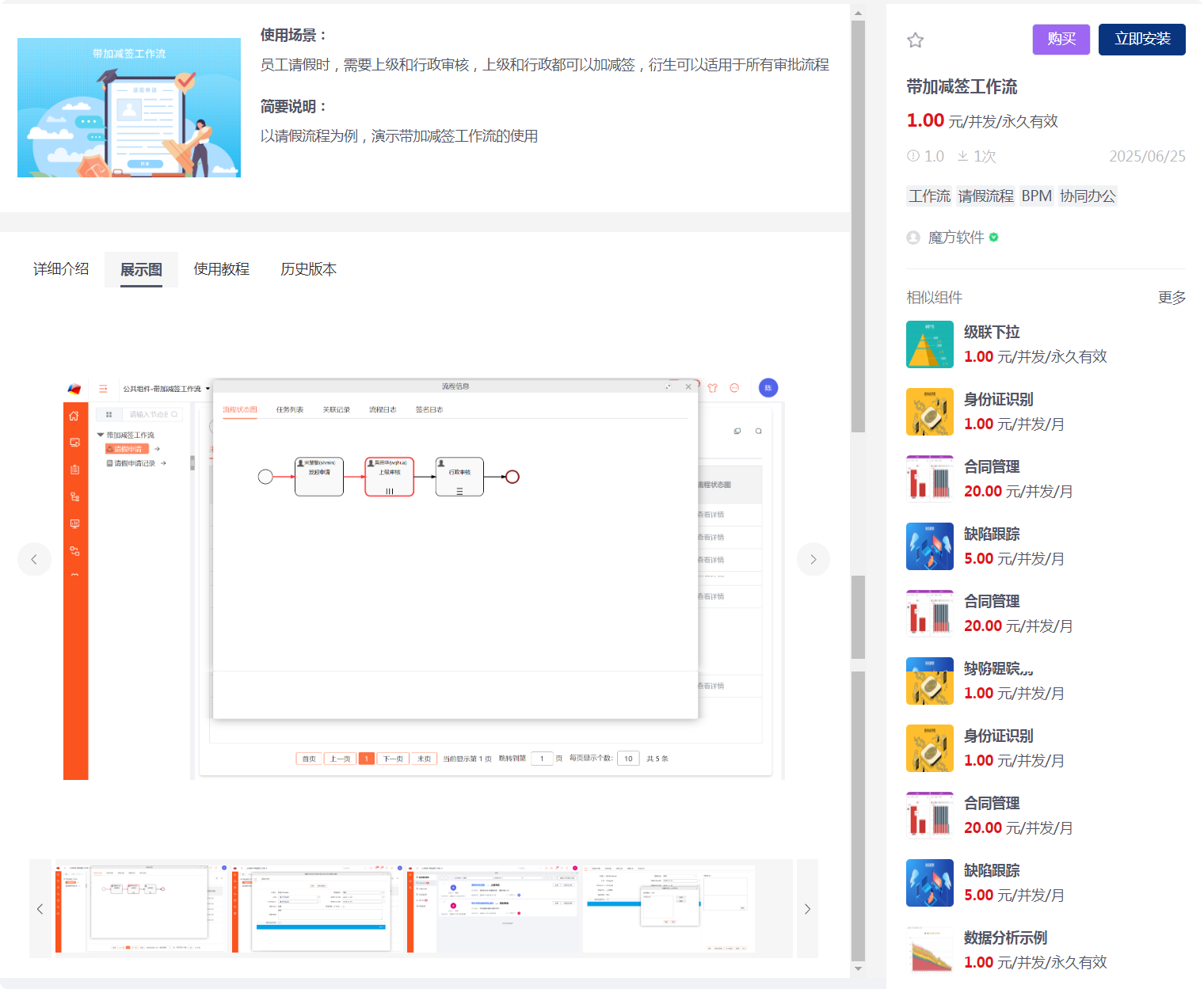
Task: Open the 历史版本 tab
Action: 309,269
